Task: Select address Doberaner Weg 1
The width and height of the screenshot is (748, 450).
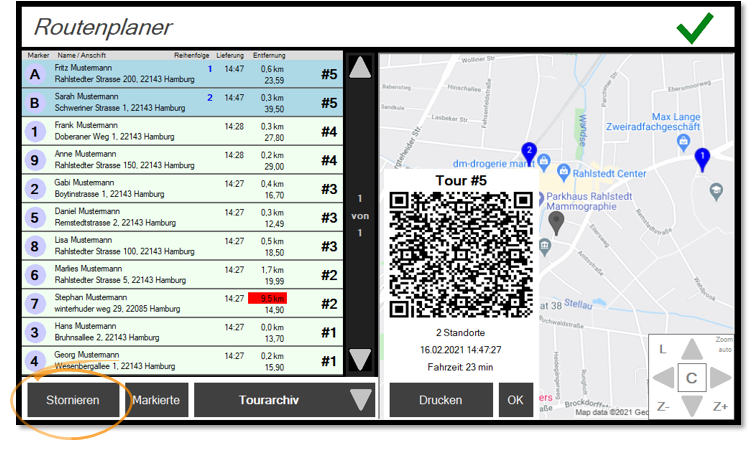Action: click(x=114, y=137)
